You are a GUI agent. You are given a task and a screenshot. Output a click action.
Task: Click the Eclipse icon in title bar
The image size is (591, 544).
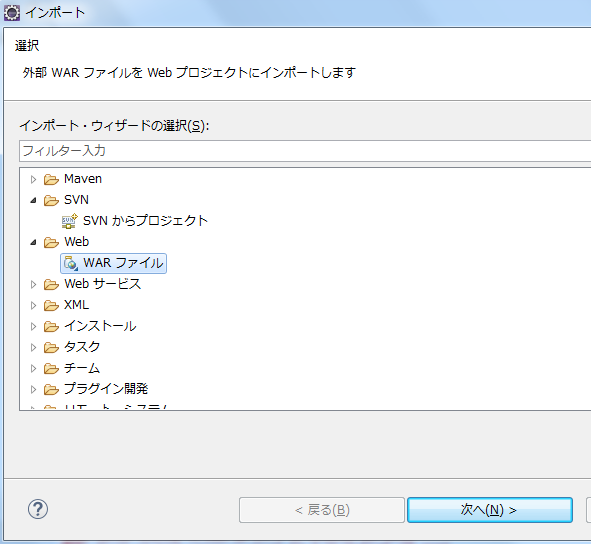click(x=12, y=13)
